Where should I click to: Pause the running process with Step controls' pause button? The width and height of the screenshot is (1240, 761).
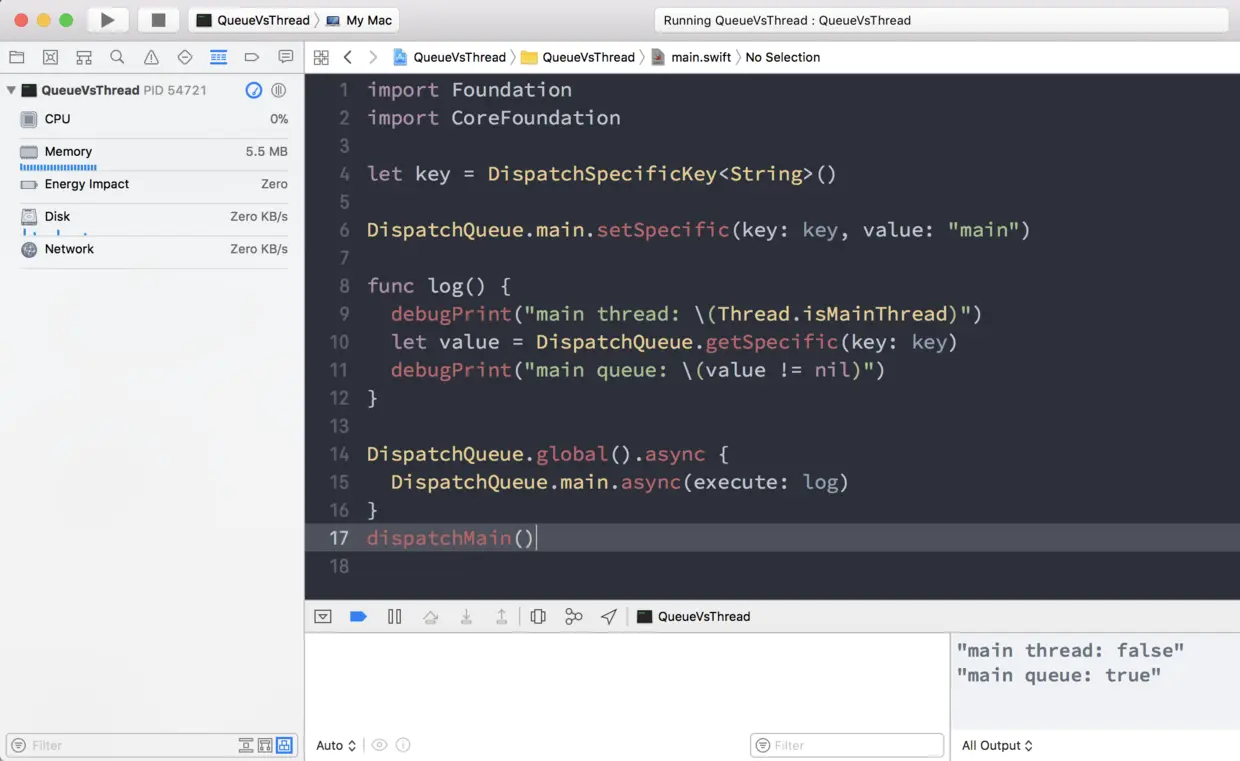pos(394,616)
